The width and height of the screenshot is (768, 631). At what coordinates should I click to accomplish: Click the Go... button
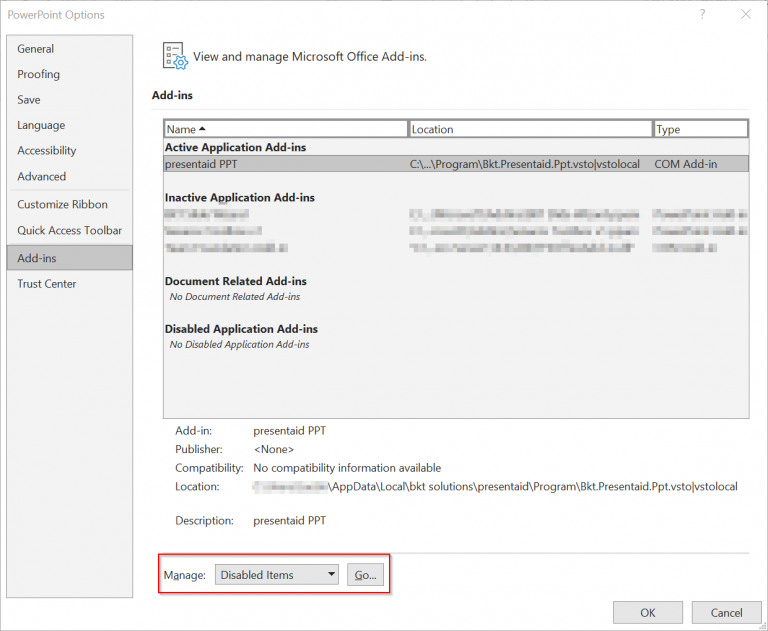(x=365, y=575)
